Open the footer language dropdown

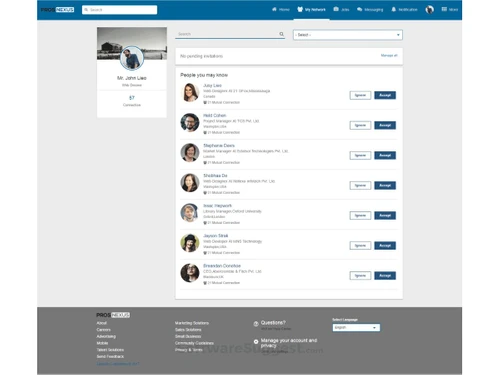coord(356,328)
